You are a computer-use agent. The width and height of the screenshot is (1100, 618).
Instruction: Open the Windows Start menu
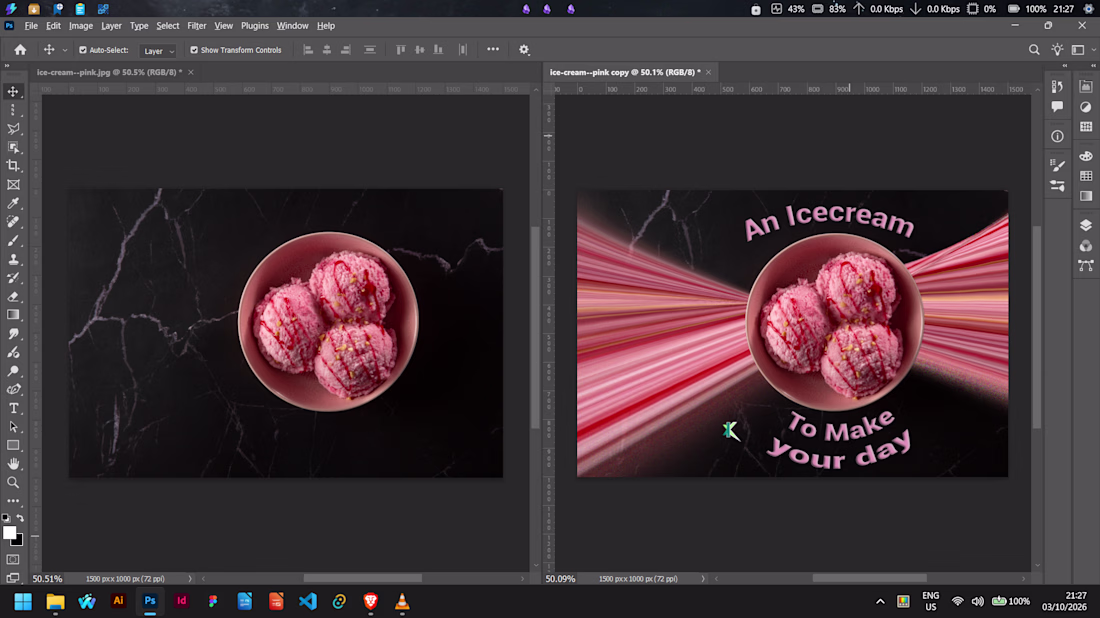pyautogui.click(x=23, y=601)
